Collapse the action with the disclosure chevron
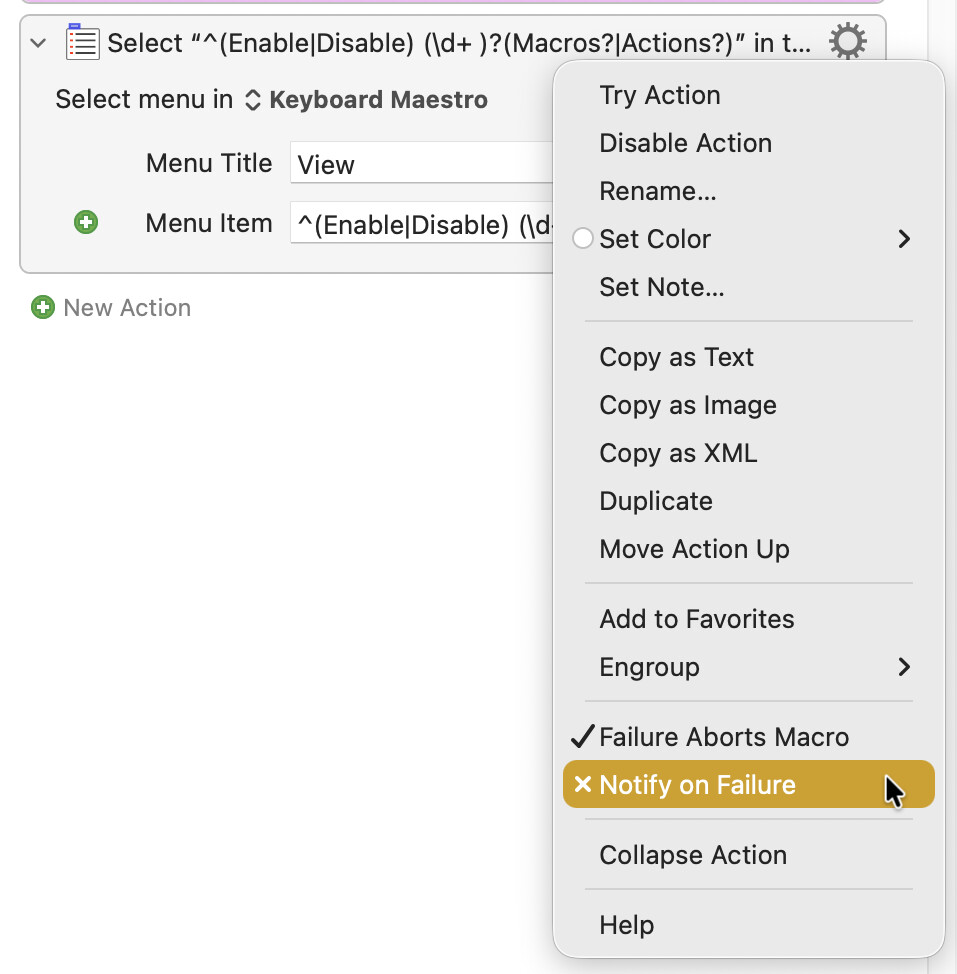Viewport: 957px width, 974px height. (x=39, y=43)
